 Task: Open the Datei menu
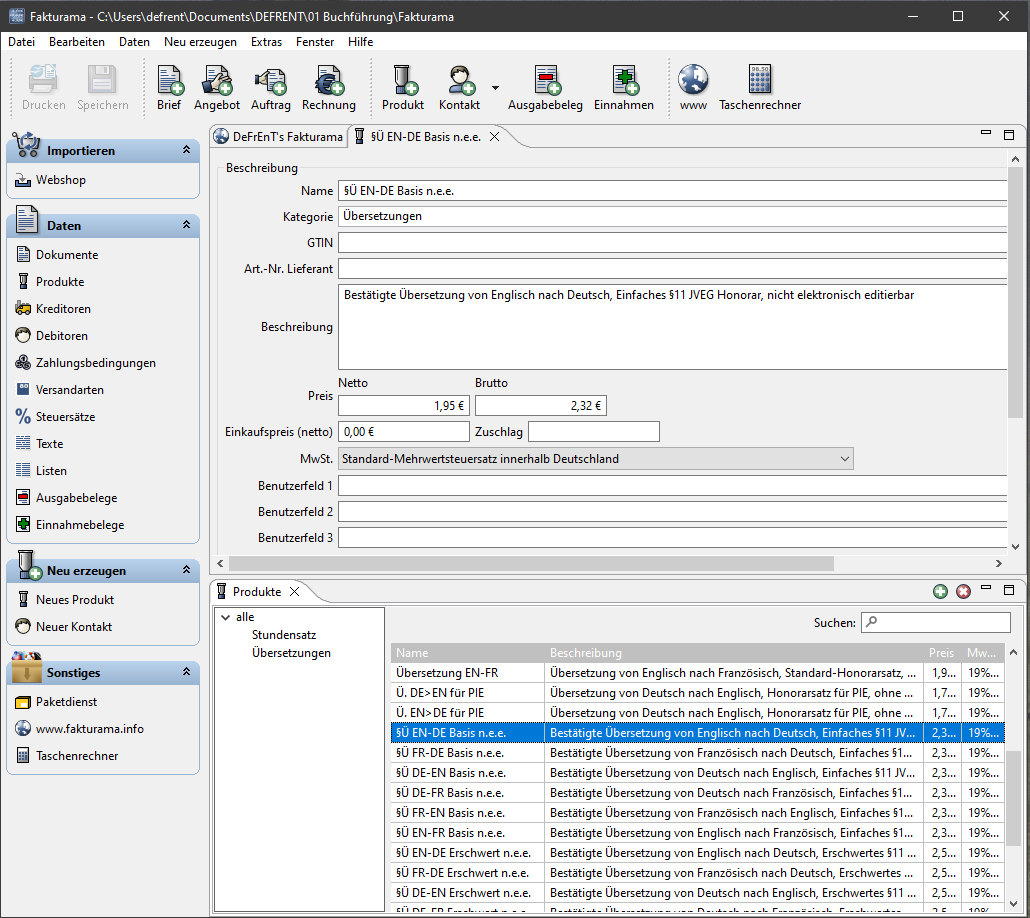click(21, 41)
